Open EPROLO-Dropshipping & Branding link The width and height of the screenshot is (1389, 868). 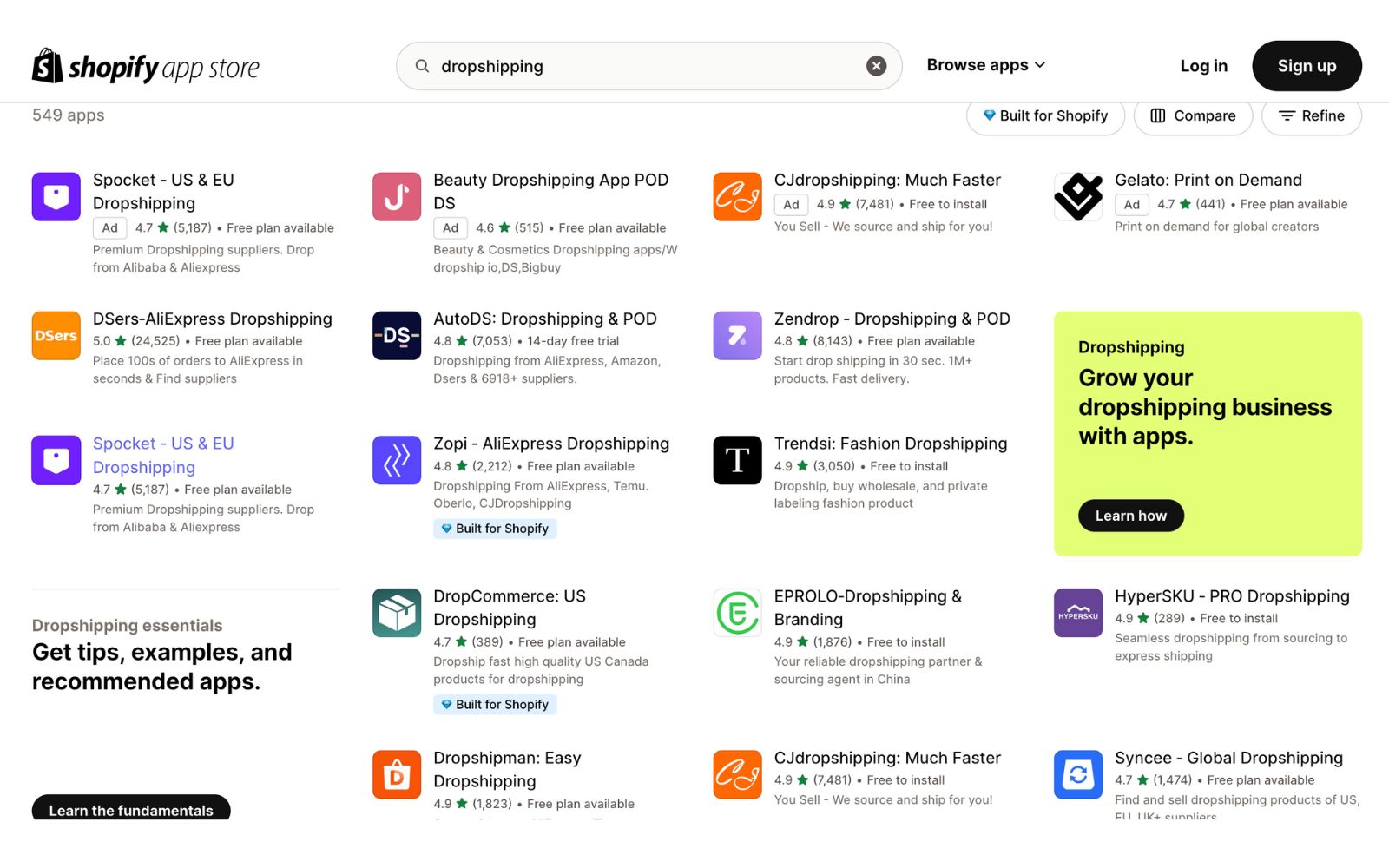pyautogui.click(x=868, y=608)
